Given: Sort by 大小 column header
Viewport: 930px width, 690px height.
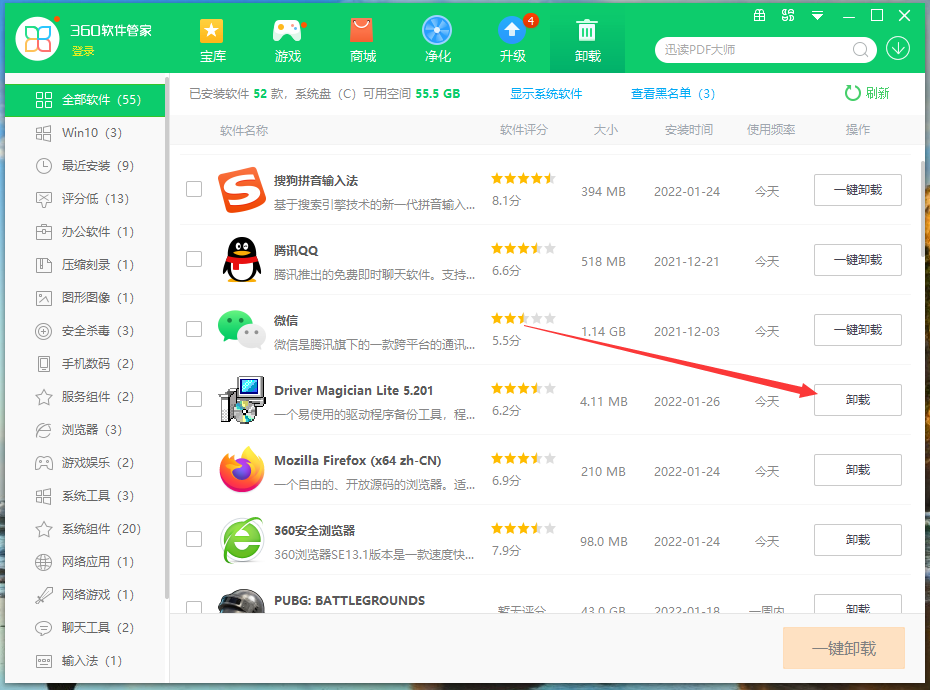Looking at the screenshot, I should coord(606,130).
